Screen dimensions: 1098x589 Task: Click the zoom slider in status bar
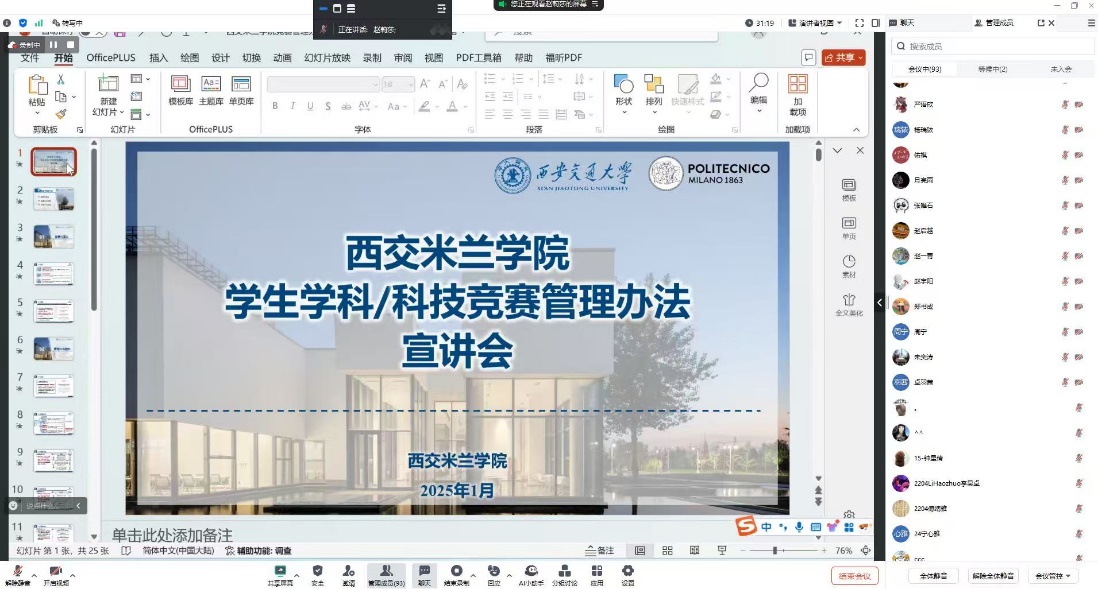[x=776, y=551]
